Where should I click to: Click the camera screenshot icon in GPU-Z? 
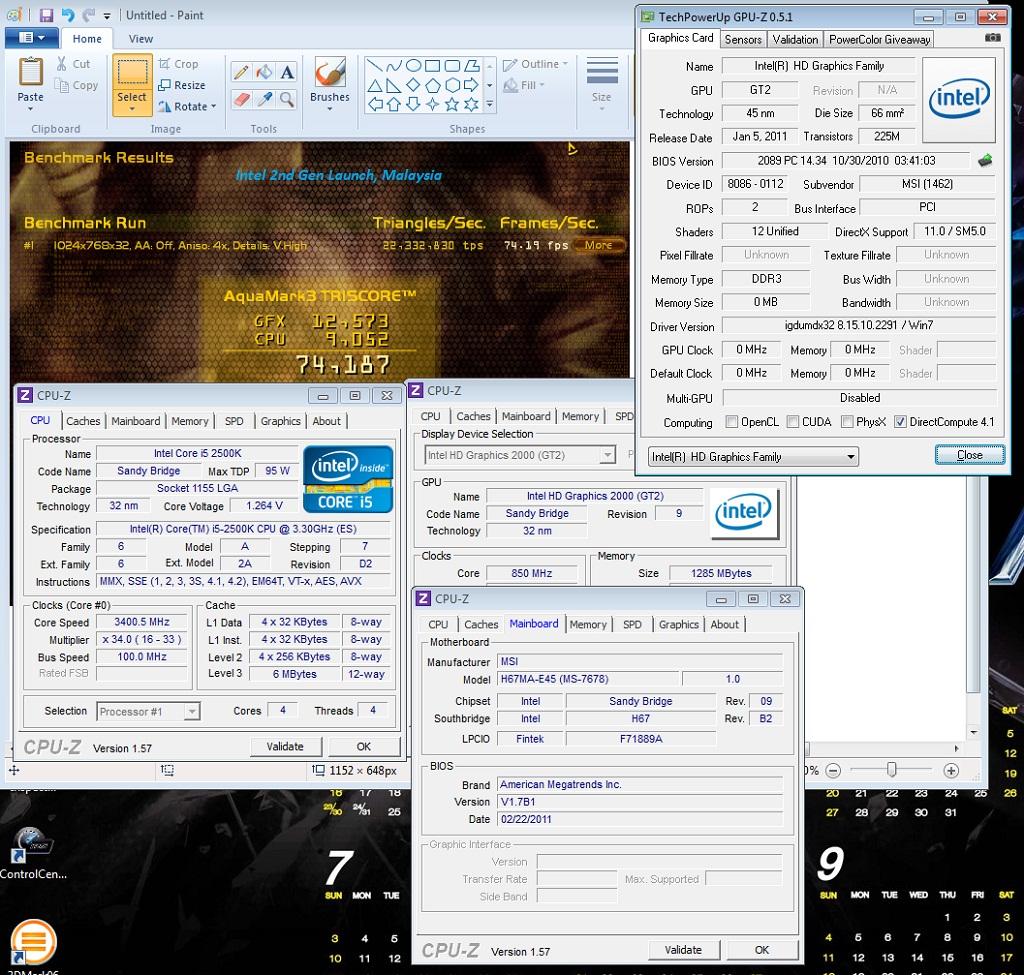(993, 38)
